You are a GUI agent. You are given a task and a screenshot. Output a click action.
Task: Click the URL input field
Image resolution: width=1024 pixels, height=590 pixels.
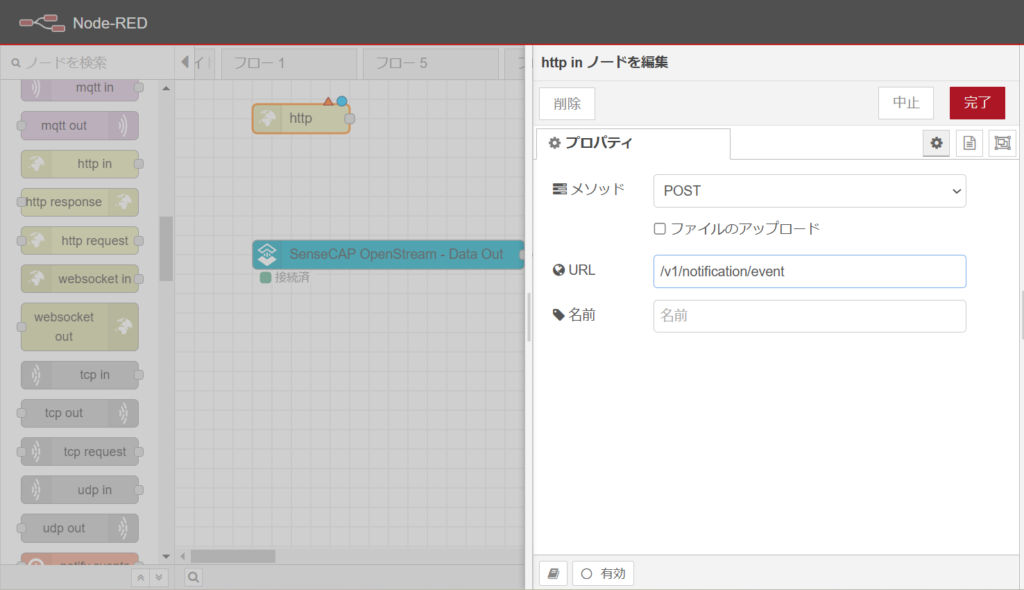[809, 271]
